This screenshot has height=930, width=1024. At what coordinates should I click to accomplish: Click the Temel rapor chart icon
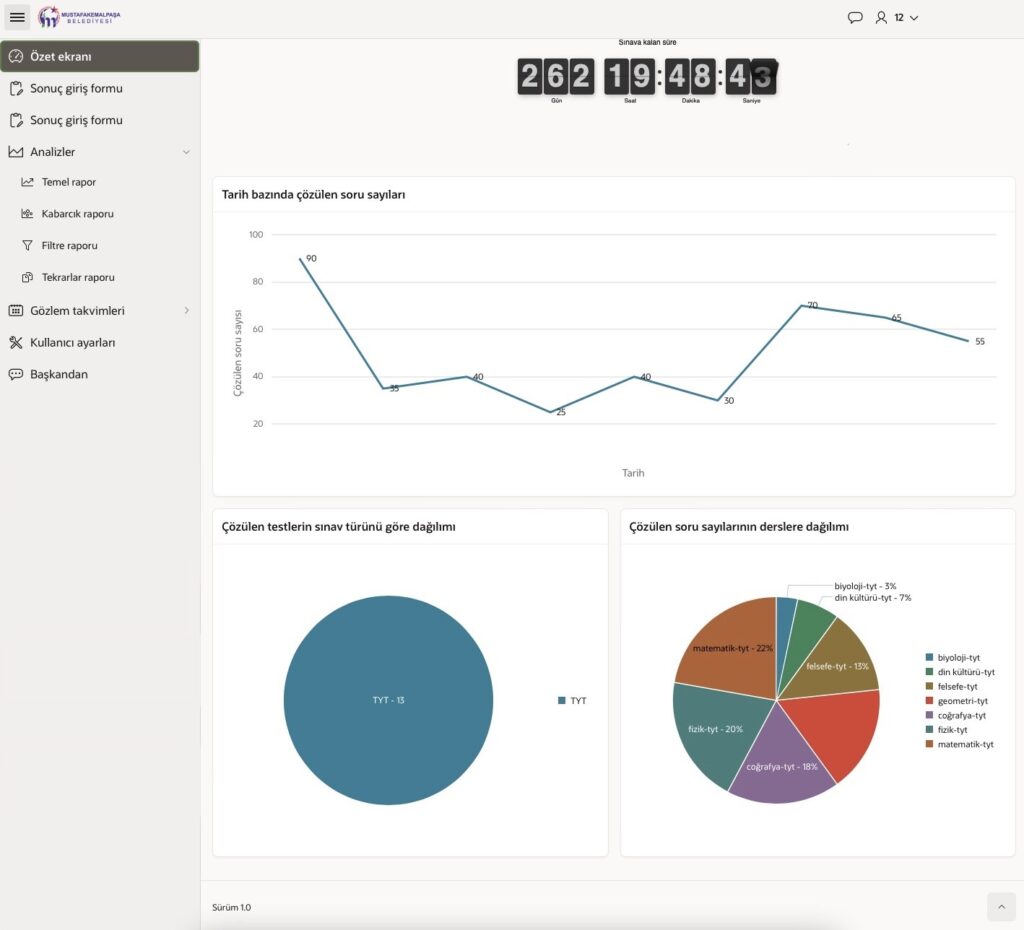coord(28,182)
